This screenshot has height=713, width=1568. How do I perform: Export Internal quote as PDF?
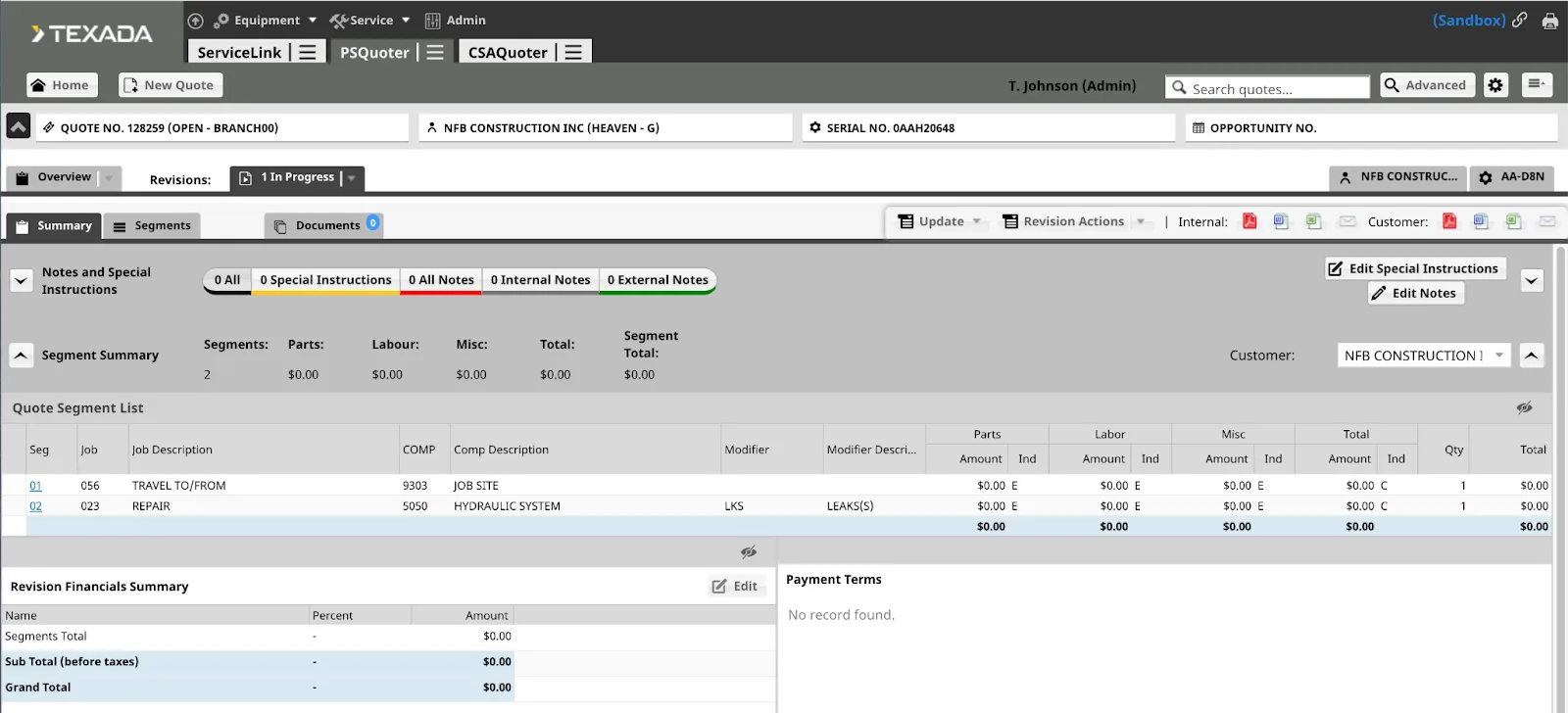click(x=1249, y=221)
